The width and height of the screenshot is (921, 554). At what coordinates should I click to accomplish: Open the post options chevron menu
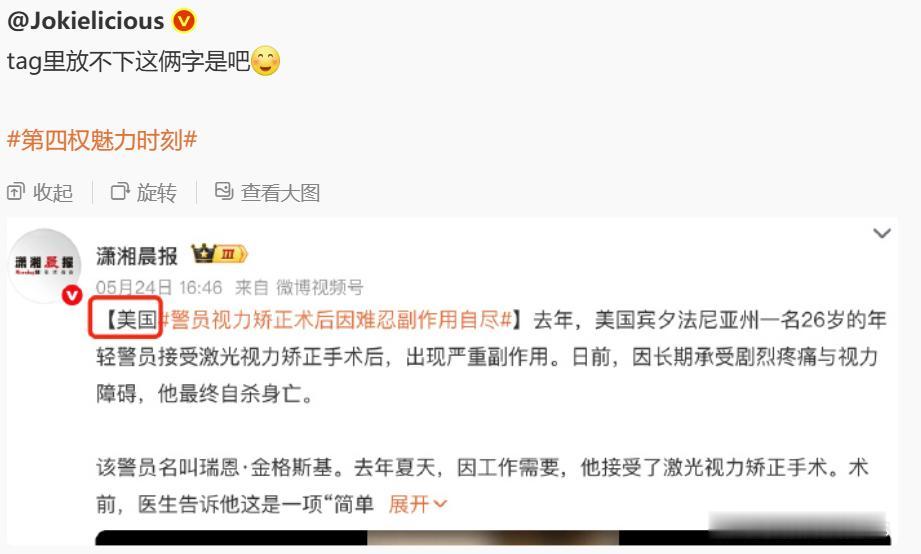882,233
